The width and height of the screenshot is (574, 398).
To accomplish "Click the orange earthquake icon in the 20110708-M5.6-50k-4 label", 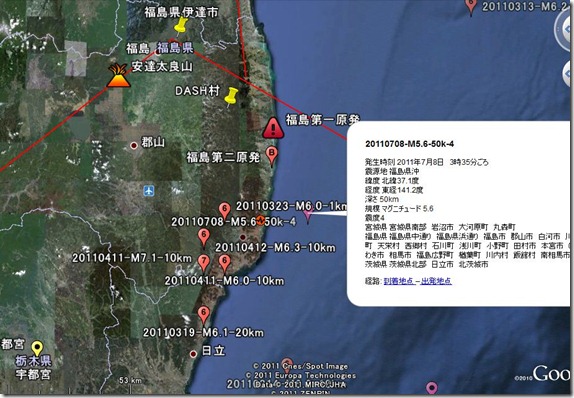I will (x=260, y=220).
